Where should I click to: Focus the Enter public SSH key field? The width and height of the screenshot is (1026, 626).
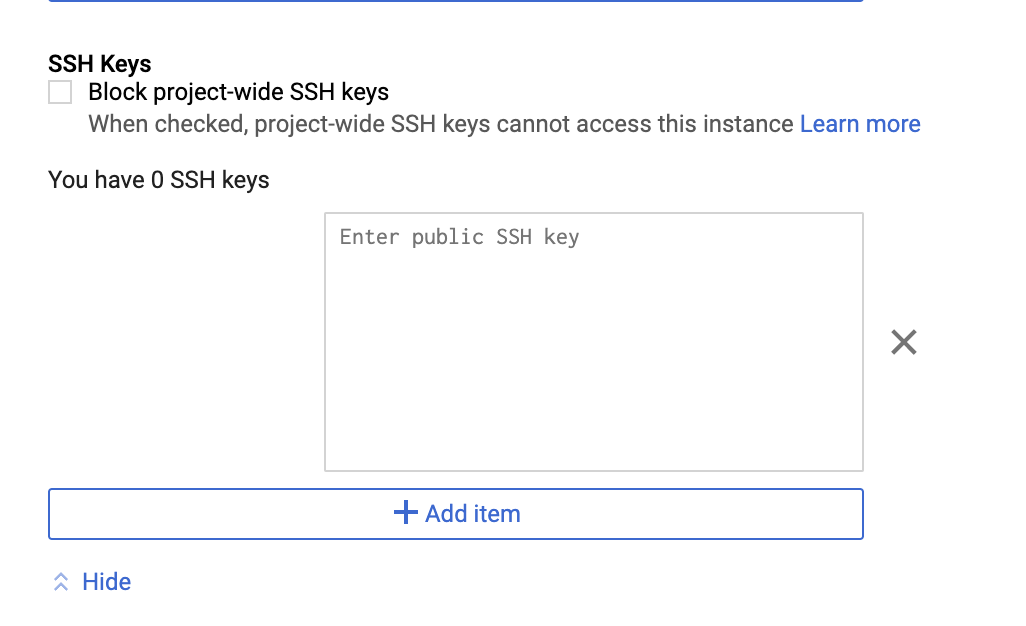point(593,341)
